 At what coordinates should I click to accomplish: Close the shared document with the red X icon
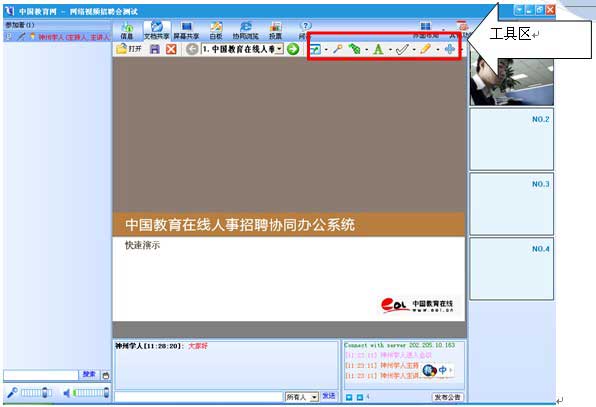point(171,49)
